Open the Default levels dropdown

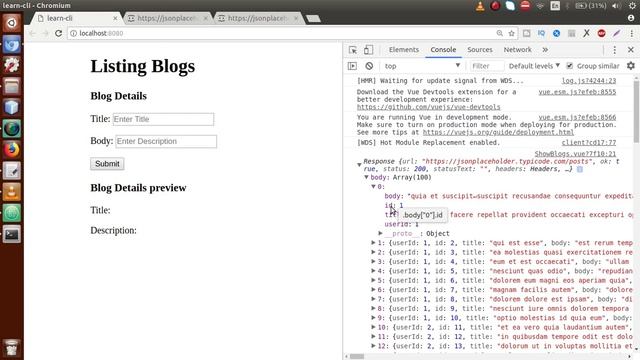534,66
